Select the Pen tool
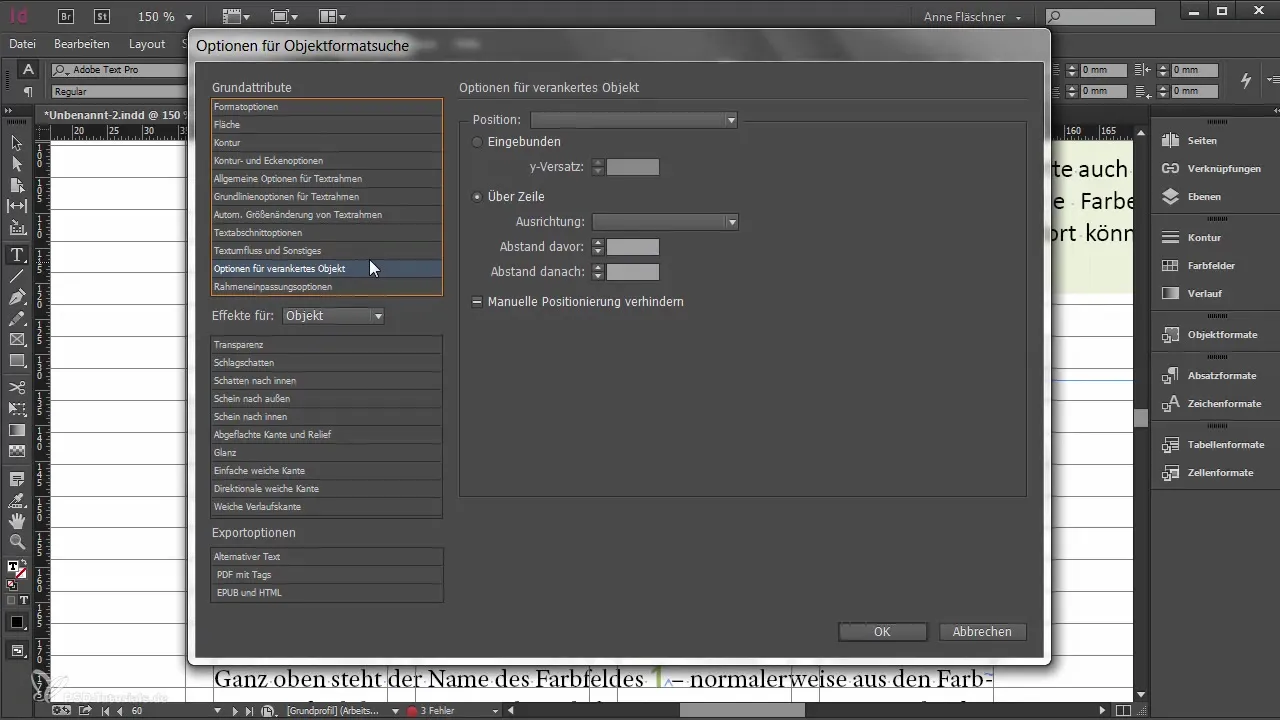This screenshot has width=1280, height=720. [x=17, y=297]
